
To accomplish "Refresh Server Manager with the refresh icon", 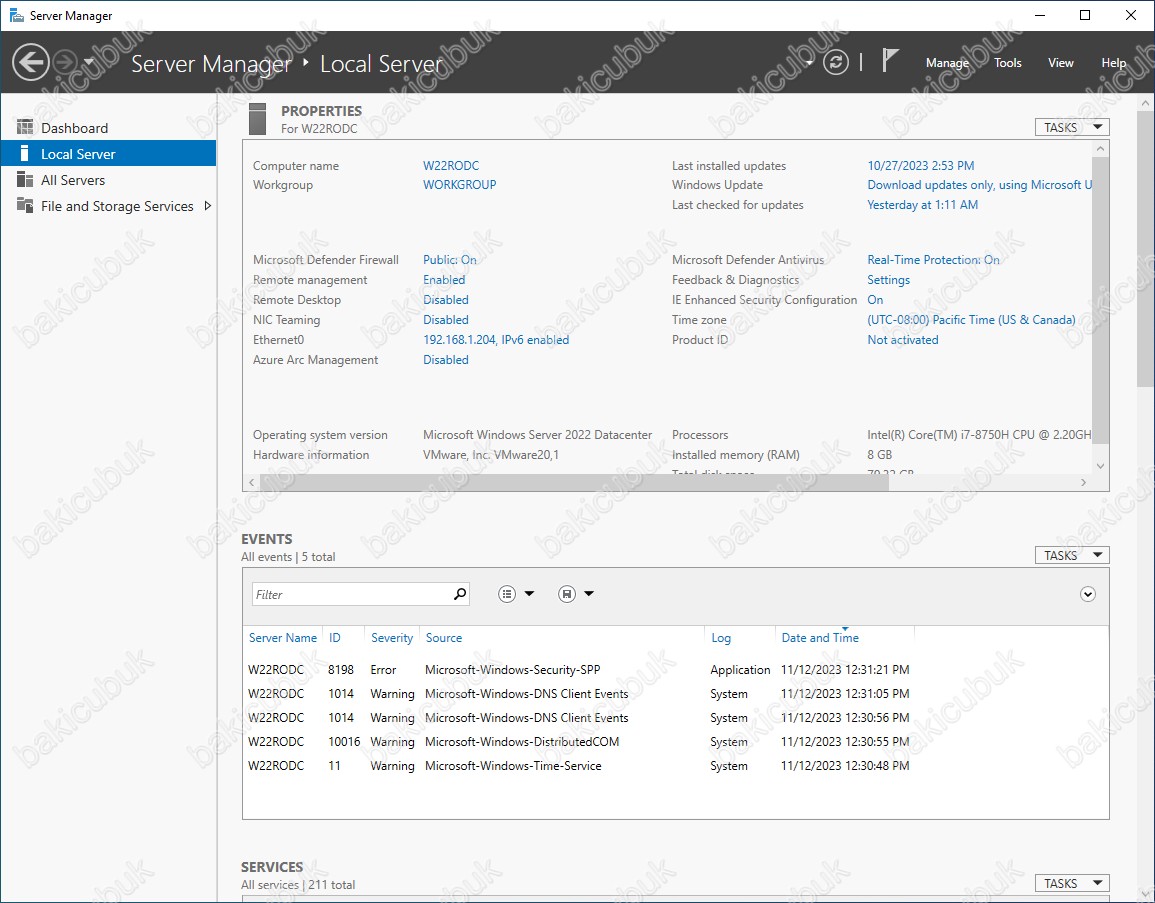I will 835,62.
